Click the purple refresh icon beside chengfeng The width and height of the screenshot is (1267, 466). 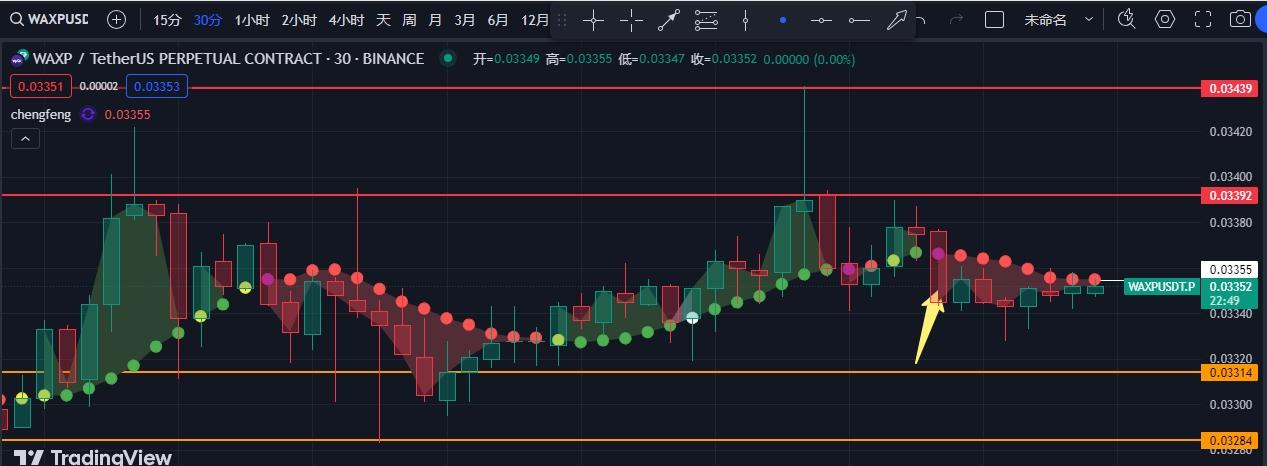click(x=88, y=114)
